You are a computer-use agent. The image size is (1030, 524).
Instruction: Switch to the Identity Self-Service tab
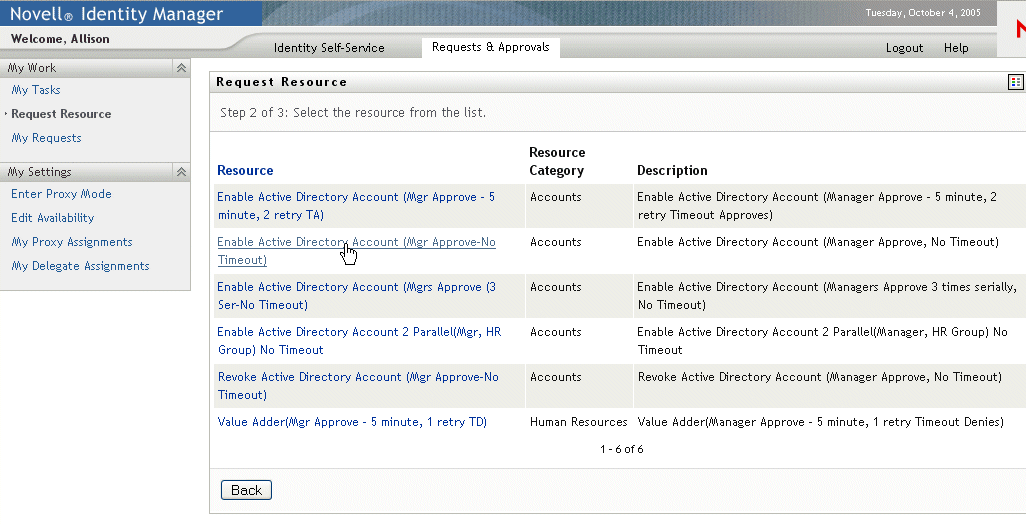[329, 48]
